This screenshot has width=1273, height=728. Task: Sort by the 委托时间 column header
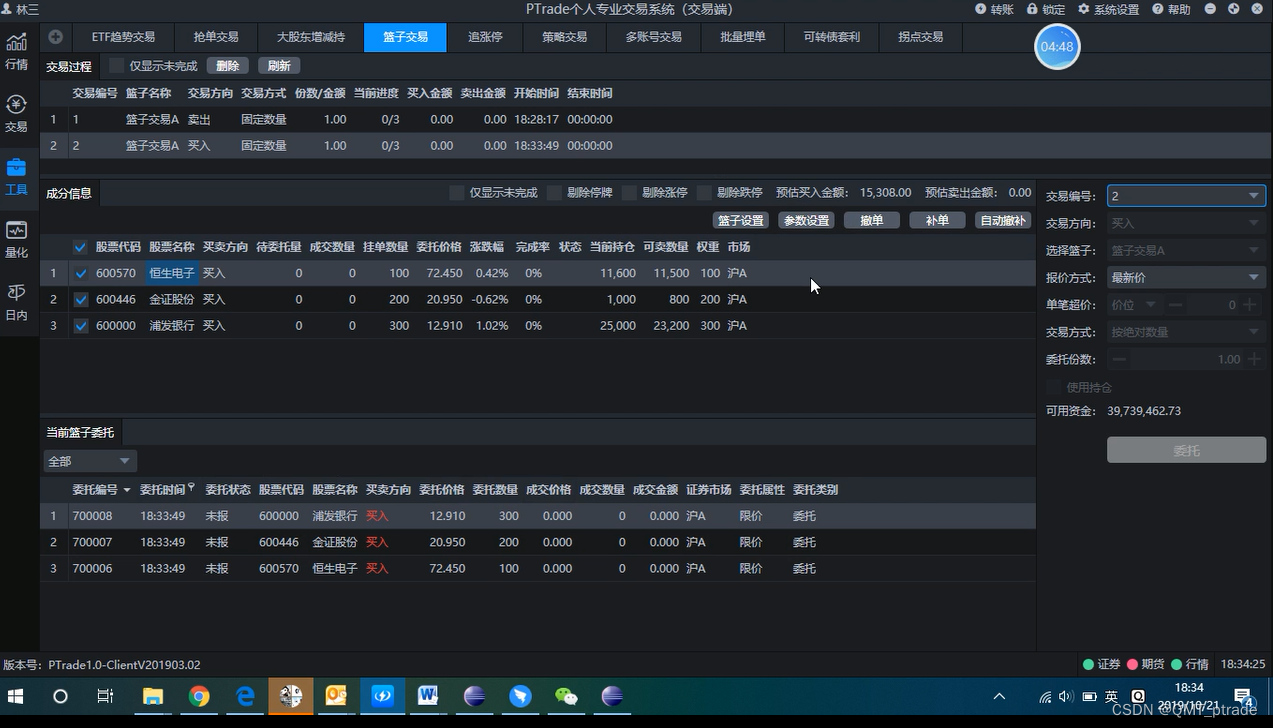(x=164, y=489)
